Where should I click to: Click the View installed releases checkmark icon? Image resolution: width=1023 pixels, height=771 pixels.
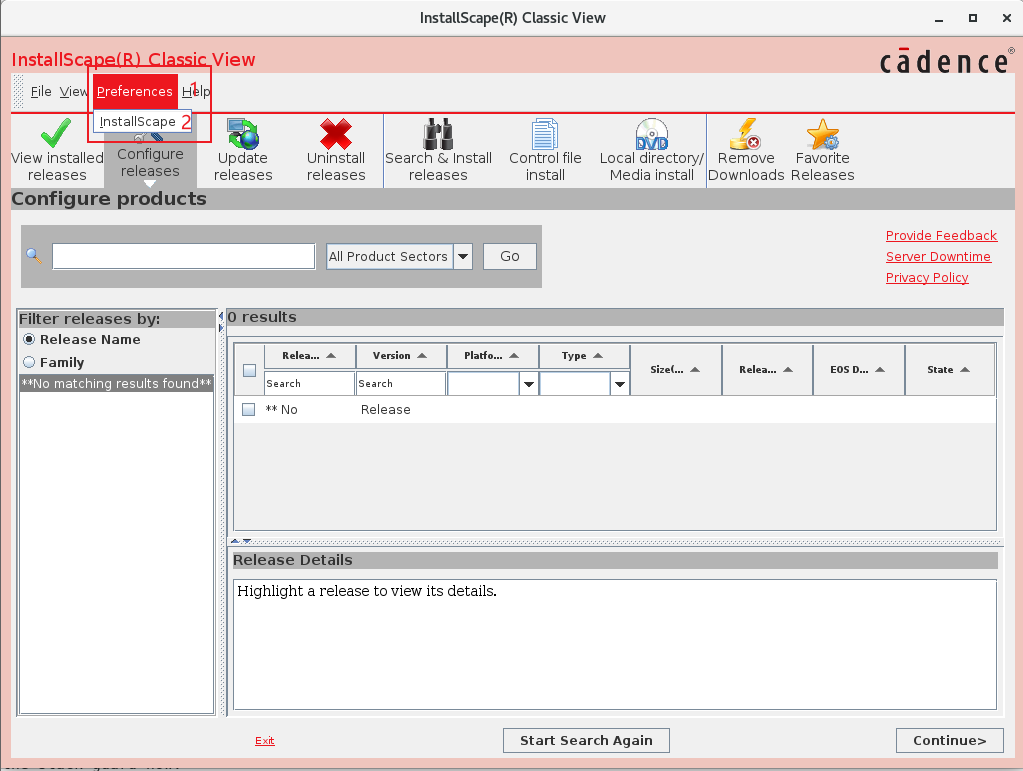pos(56,133)
